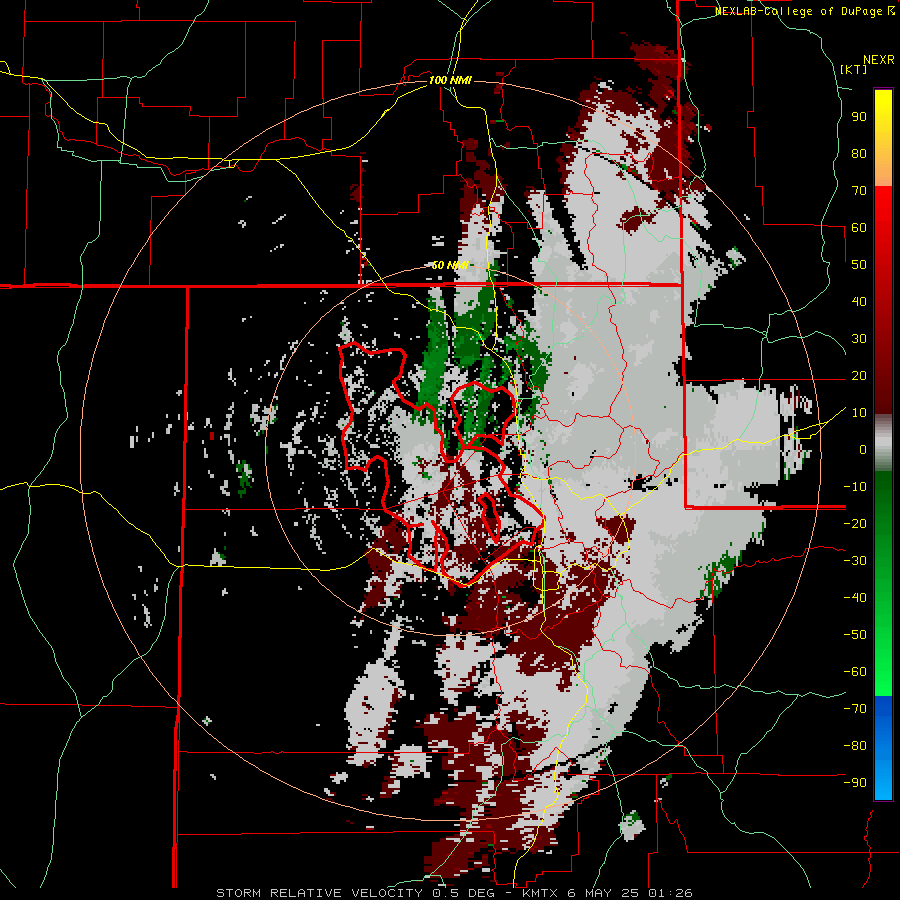
Task: Click the 100 NMI range ring label
Action: click(x=450, y=80)
